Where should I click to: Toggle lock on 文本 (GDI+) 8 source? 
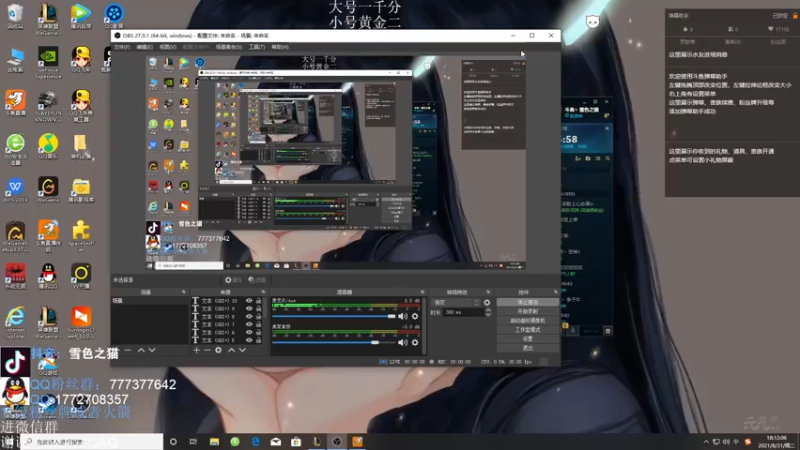tap(259, 316)
